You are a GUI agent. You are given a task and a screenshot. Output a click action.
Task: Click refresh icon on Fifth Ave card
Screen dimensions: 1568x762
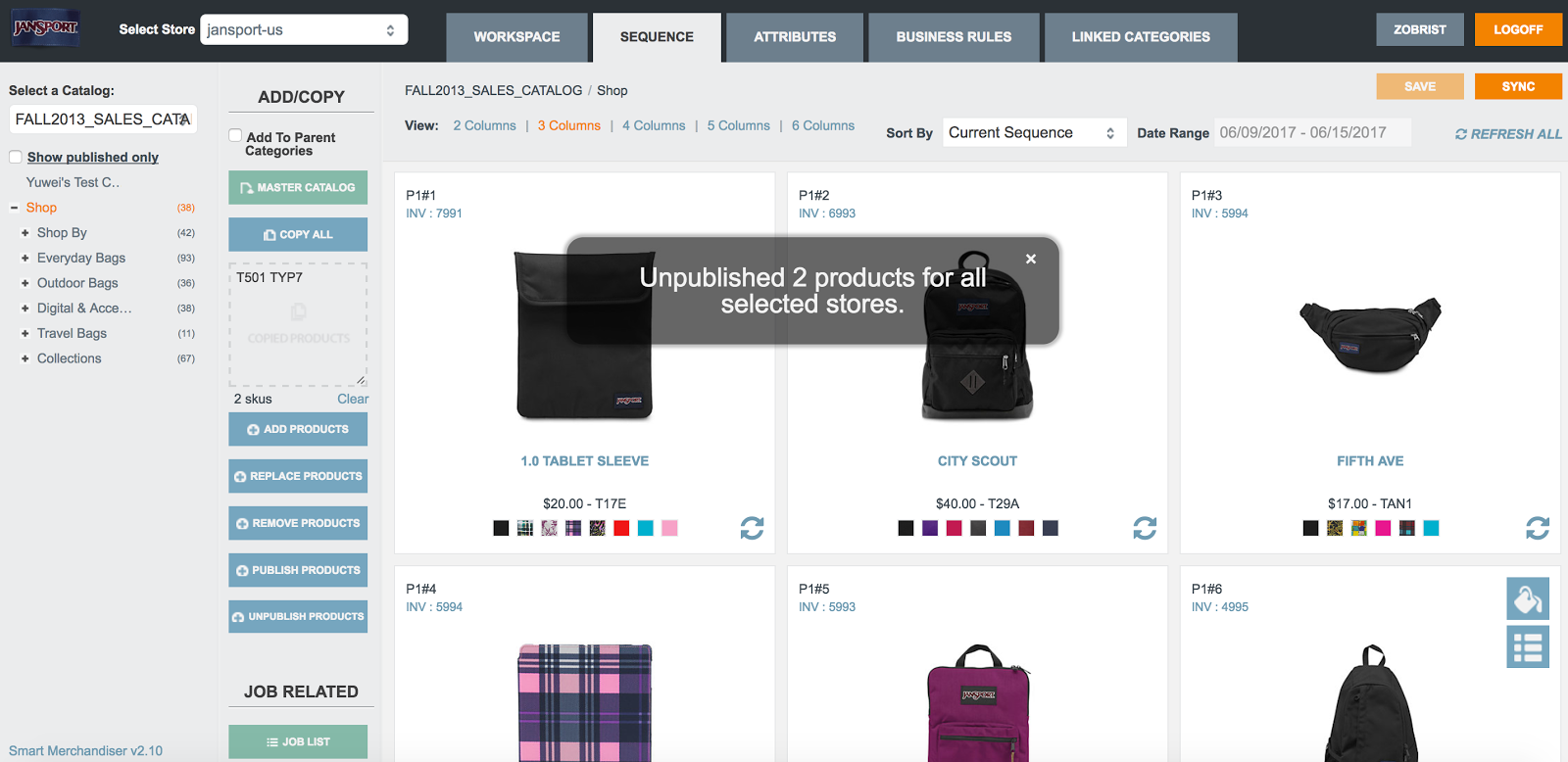(x=1538, y=528)
